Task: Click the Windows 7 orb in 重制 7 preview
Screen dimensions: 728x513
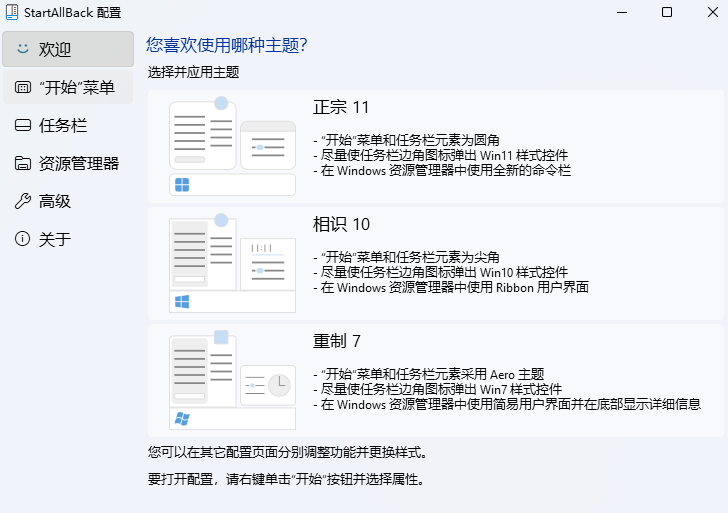Action: (182, 419)
